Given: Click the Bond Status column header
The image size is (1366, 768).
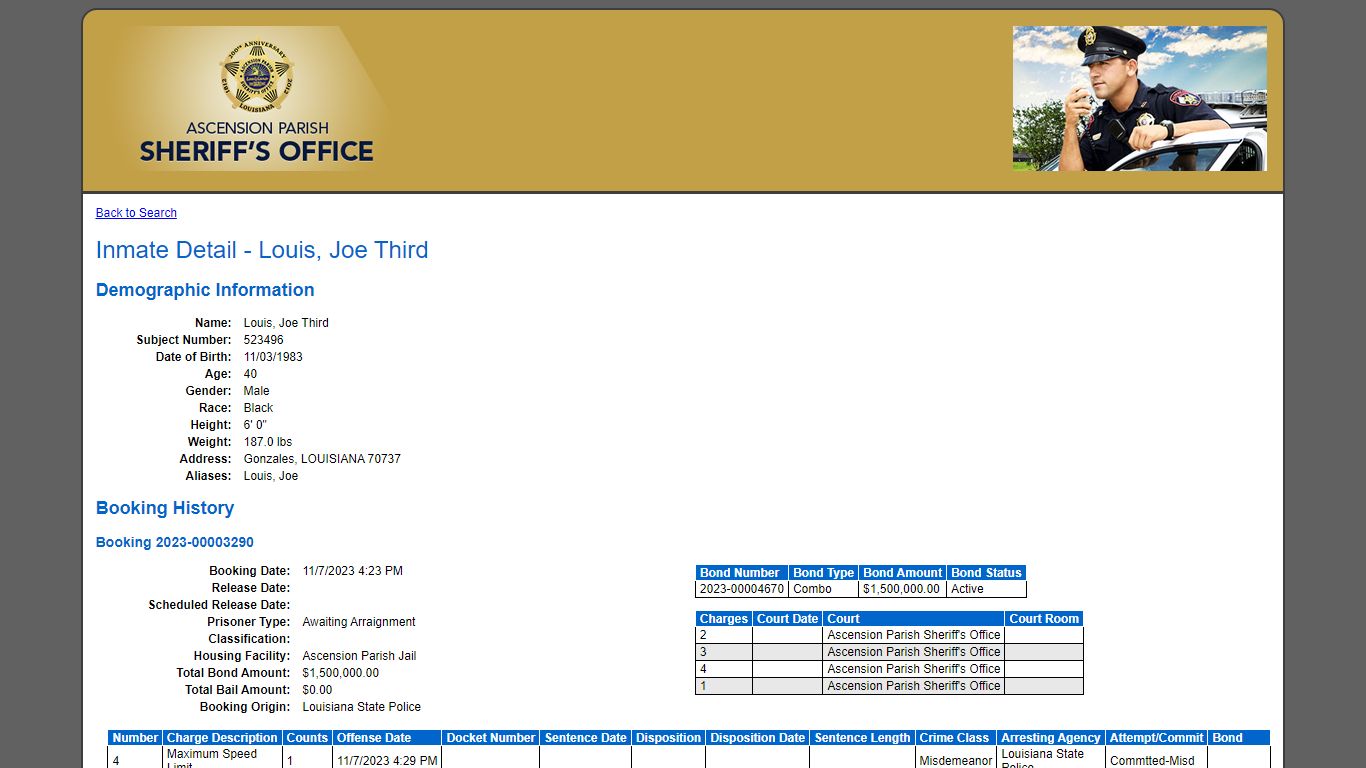Looking at the screenshot, I should 986,573.
